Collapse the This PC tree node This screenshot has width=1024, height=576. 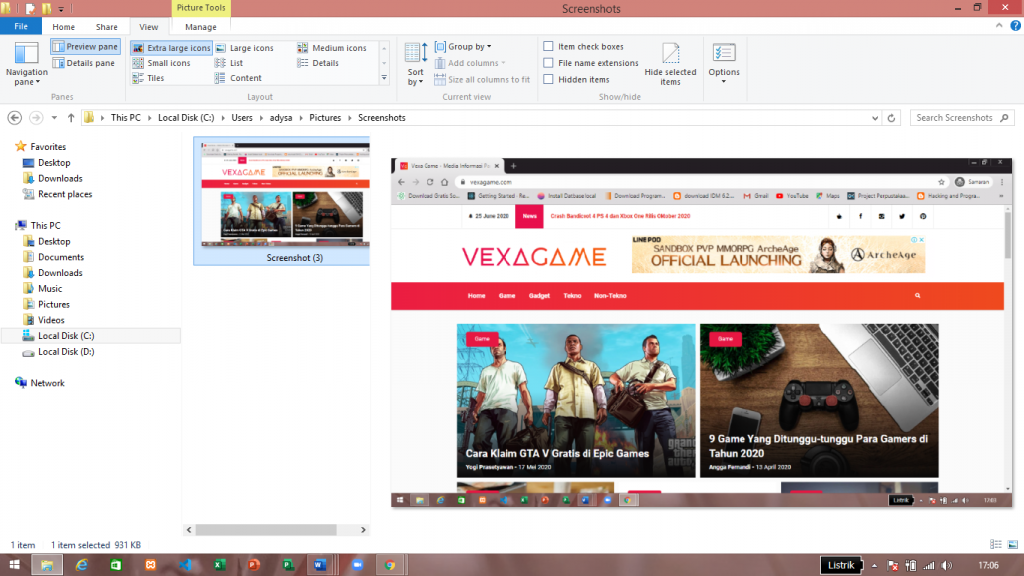click(x=9, y=226)
